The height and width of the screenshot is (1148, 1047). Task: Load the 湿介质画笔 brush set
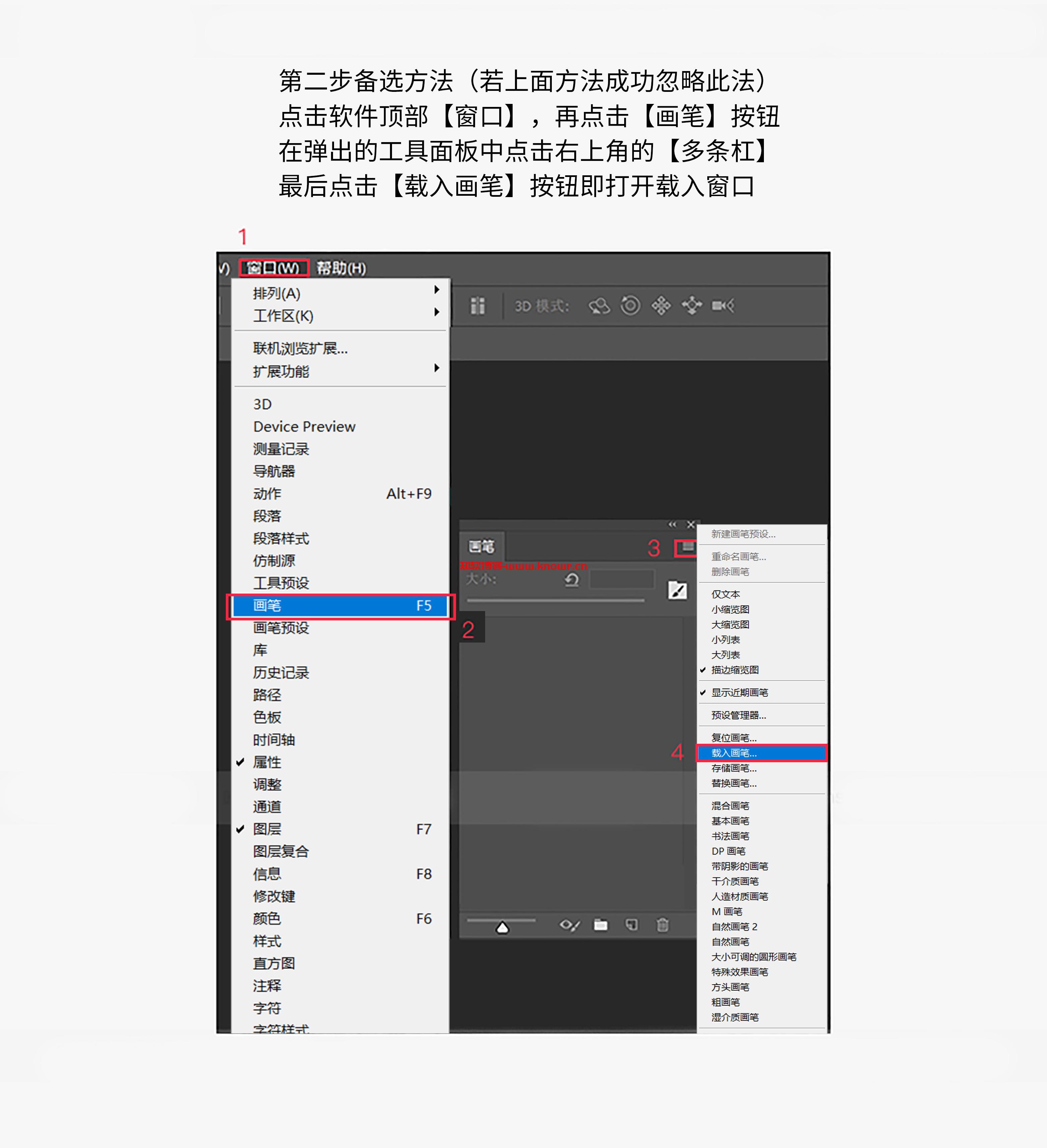[762, 1017]
